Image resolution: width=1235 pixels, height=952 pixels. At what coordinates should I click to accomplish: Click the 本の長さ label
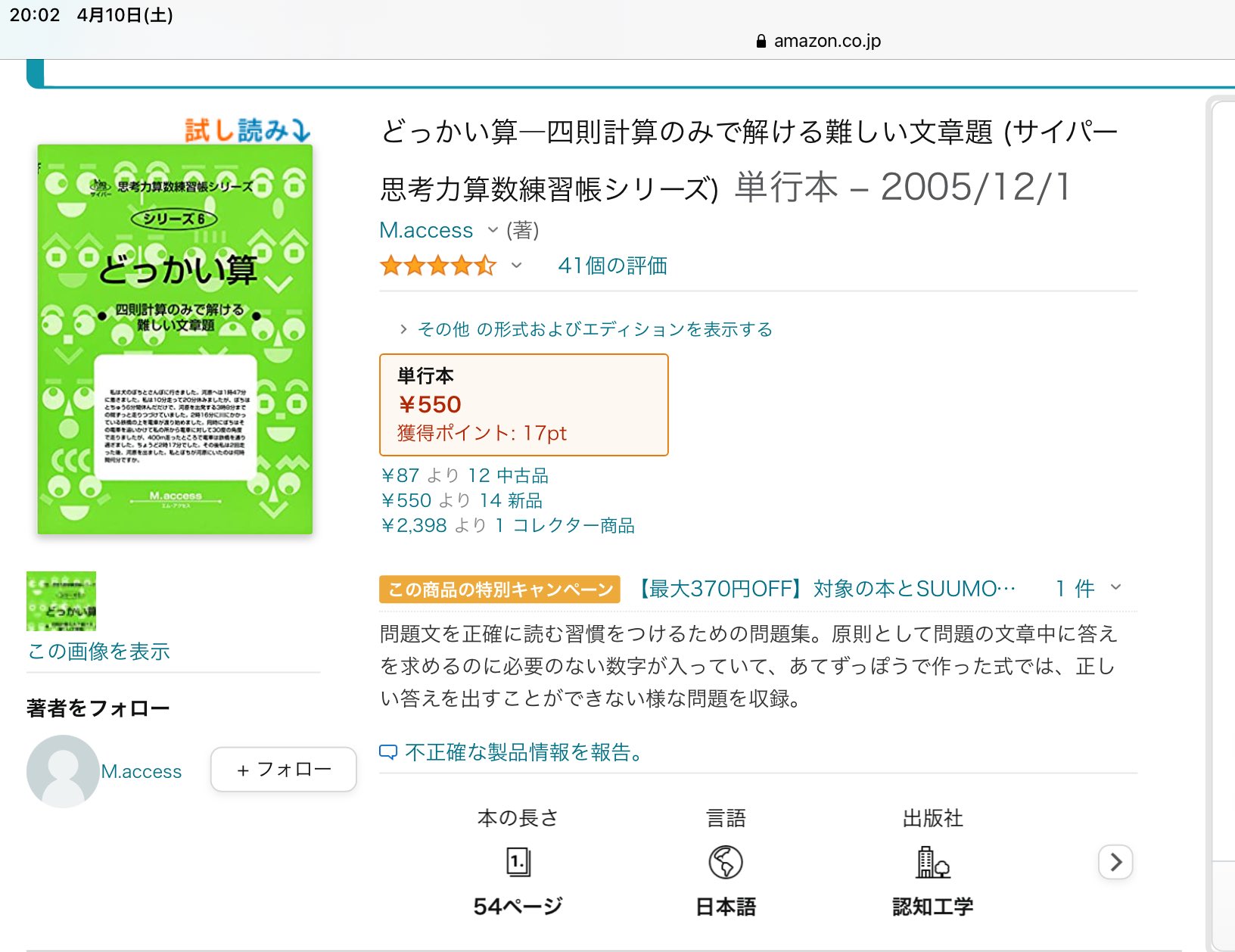click(518, 818)
